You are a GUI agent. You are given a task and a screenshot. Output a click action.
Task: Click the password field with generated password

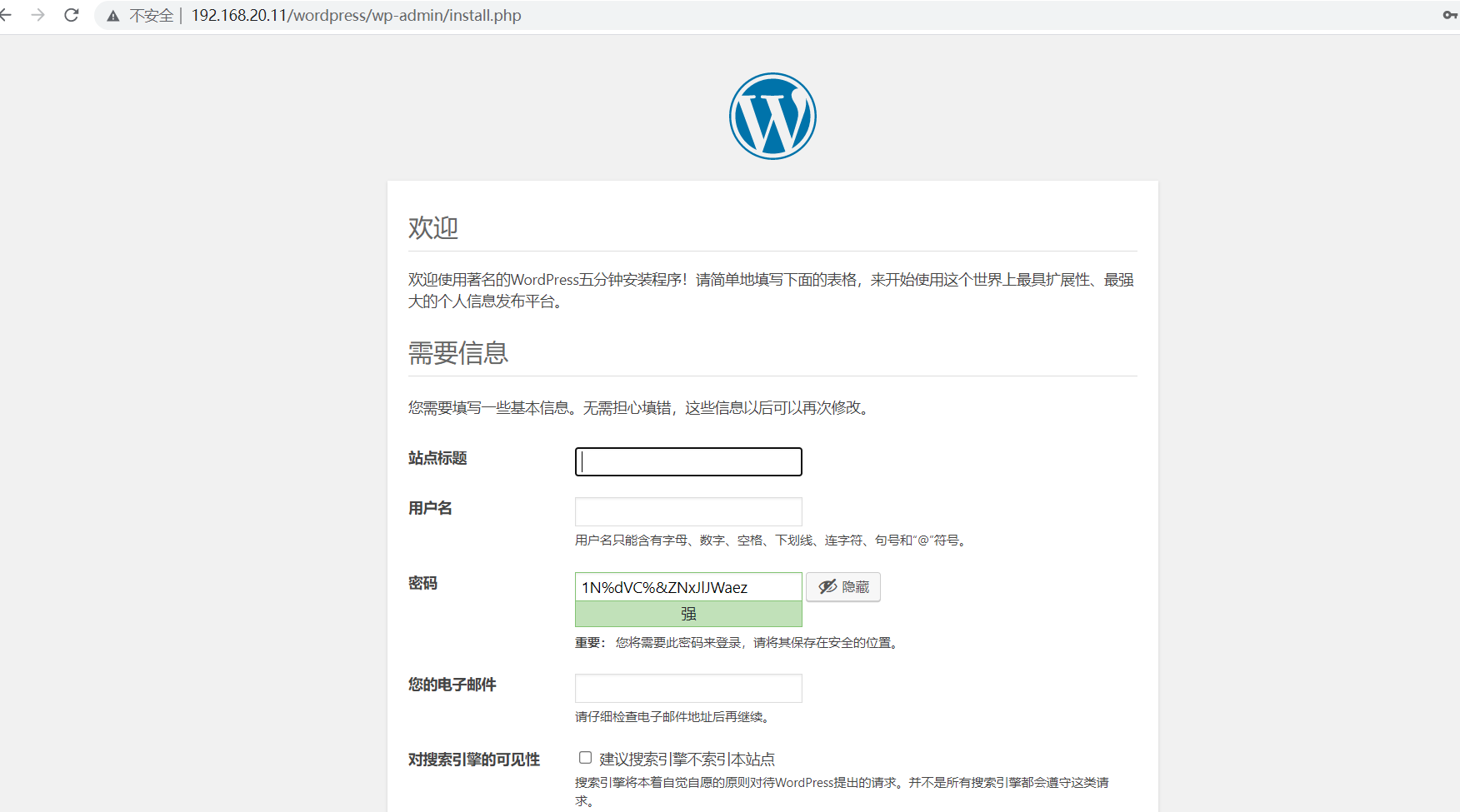click(x=688, y=587)
